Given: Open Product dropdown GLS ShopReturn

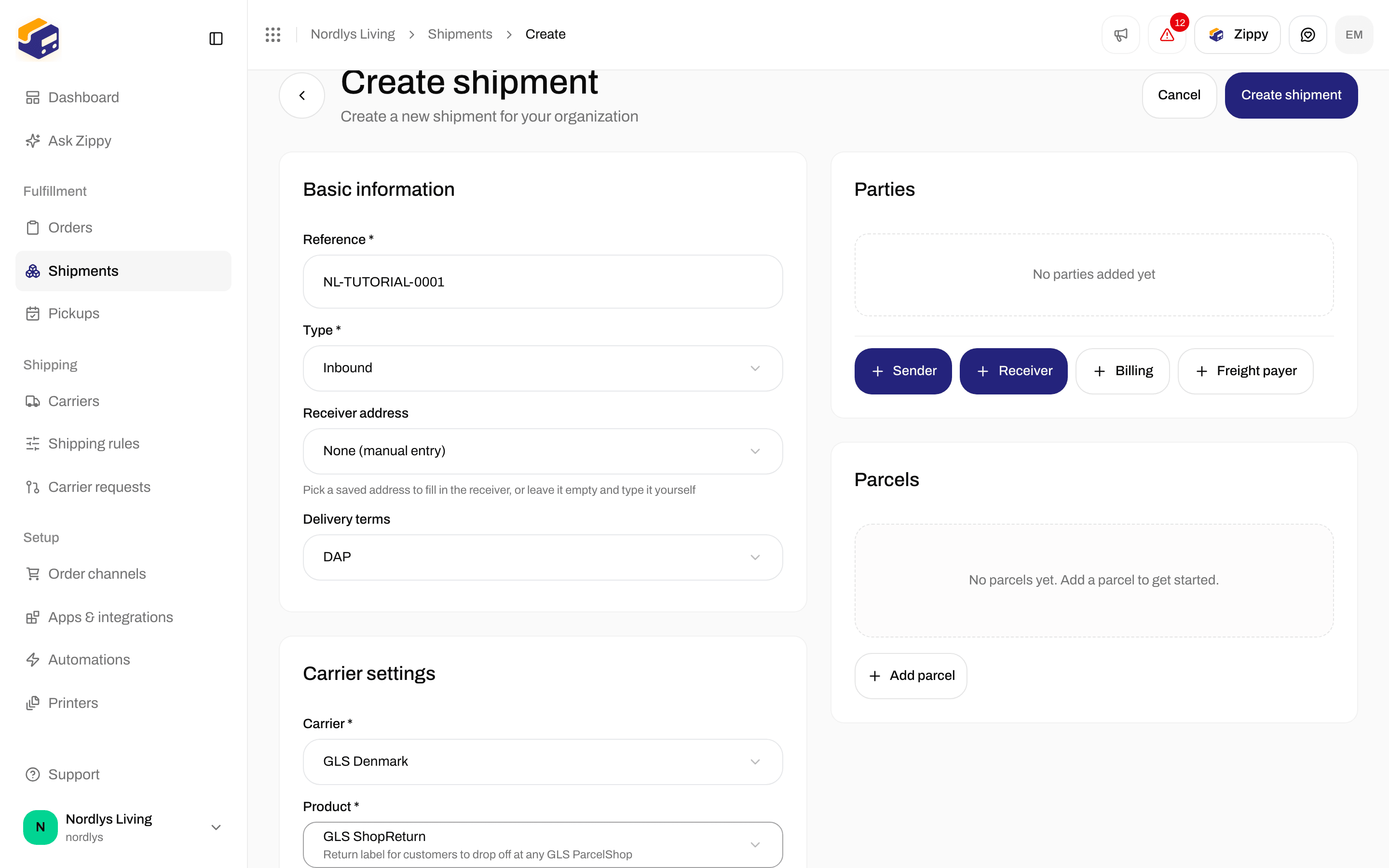Looking at the screenshot, I should coord(543,844).
